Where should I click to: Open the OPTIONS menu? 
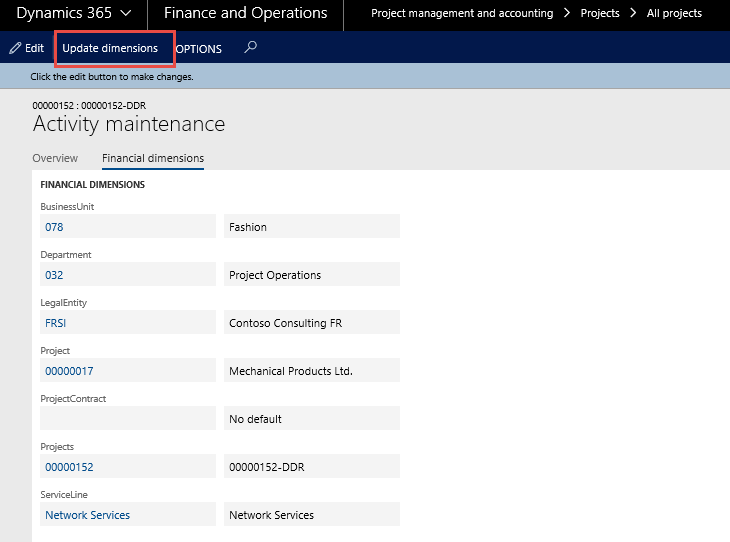pos(199,49)
